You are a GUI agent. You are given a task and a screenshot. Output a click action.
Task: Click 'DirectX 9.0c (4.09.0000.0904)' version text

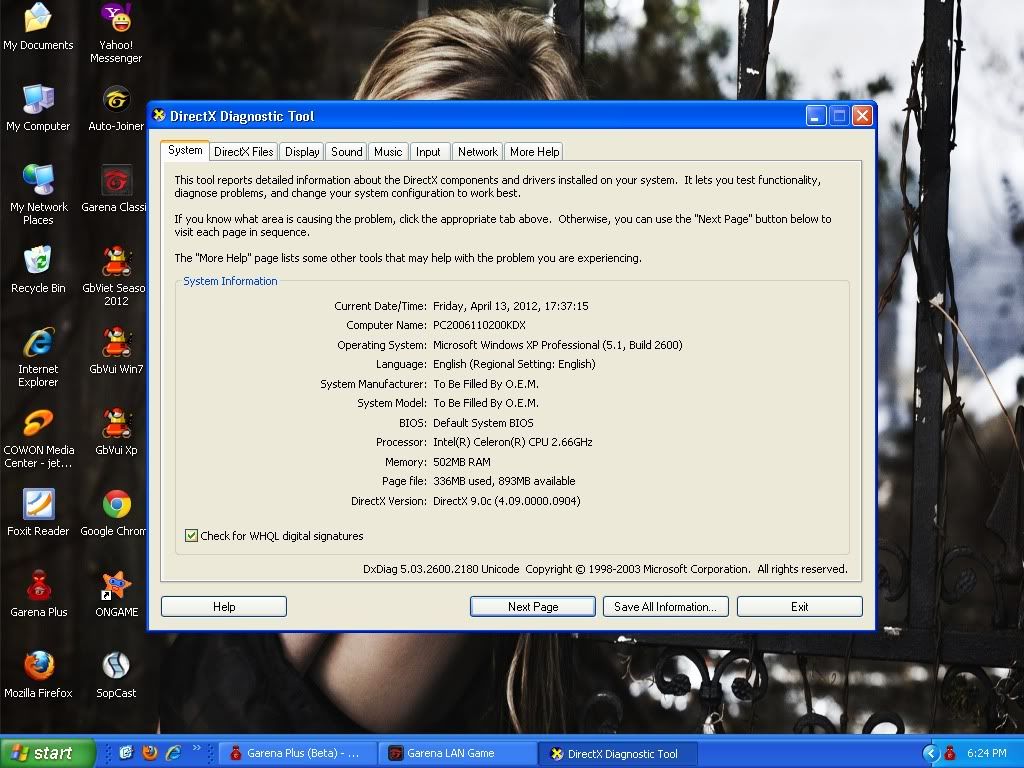(507, 501)
